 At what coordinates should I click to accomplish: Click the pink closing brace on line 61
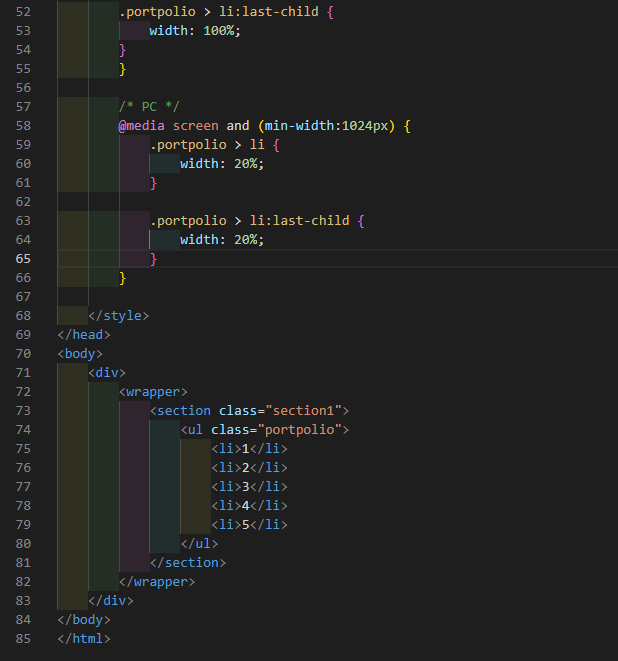point(153,183)
